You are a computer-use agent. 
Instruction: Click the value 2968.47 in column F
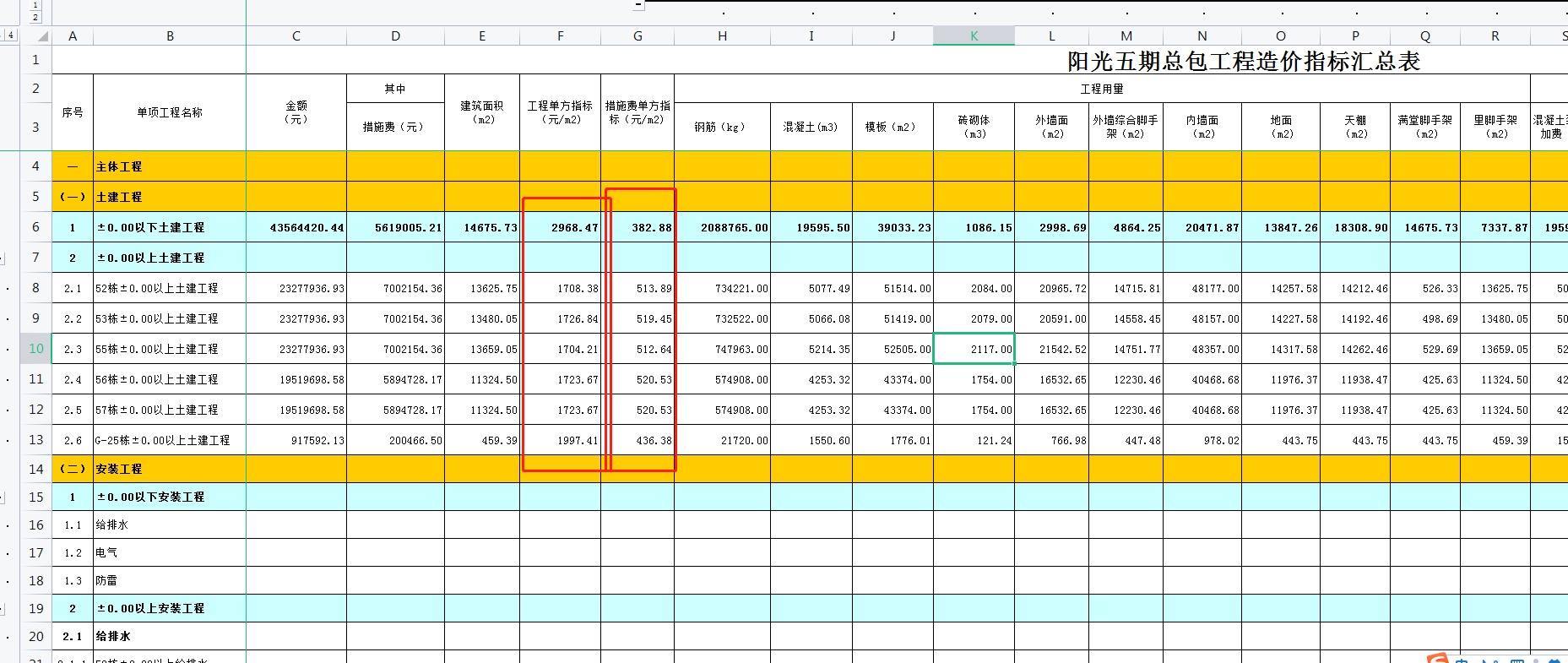560,227
